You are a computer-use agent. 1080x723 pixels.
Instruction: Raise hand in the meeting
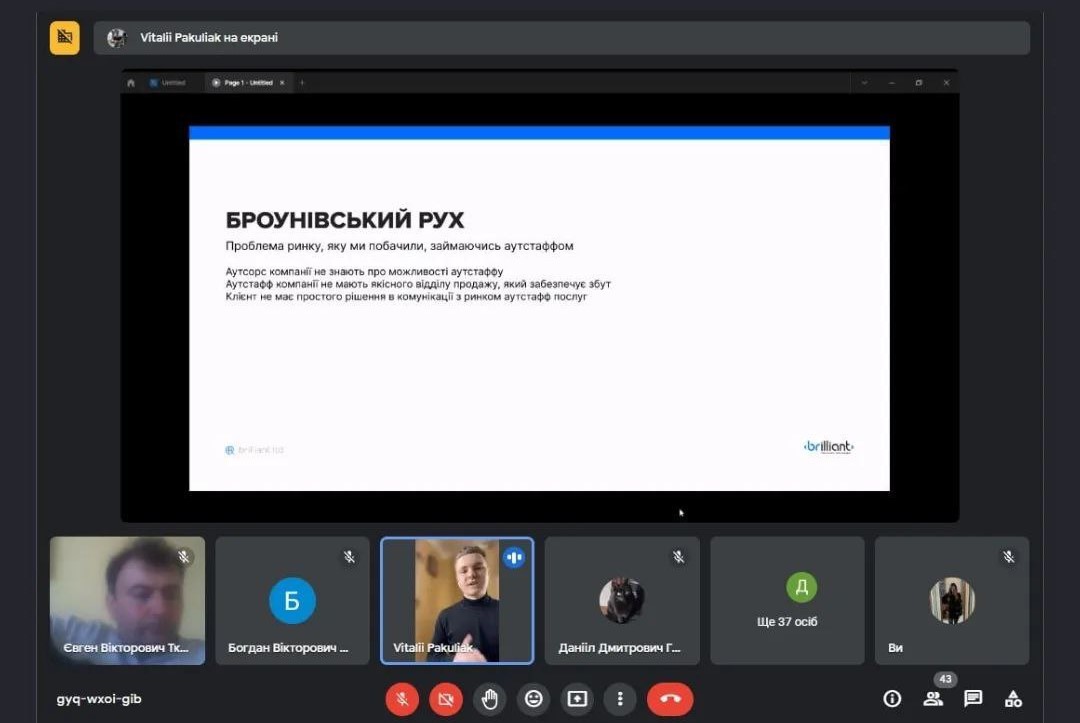(x=490, y=699)
